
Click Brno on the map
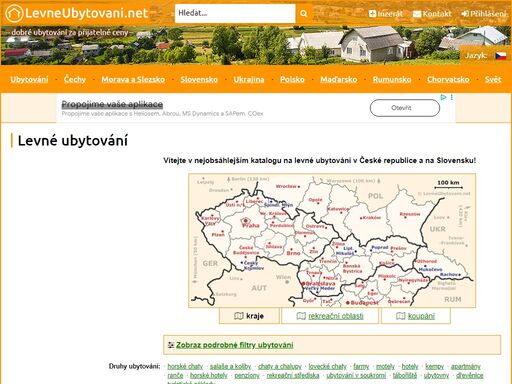pos(293,253)
